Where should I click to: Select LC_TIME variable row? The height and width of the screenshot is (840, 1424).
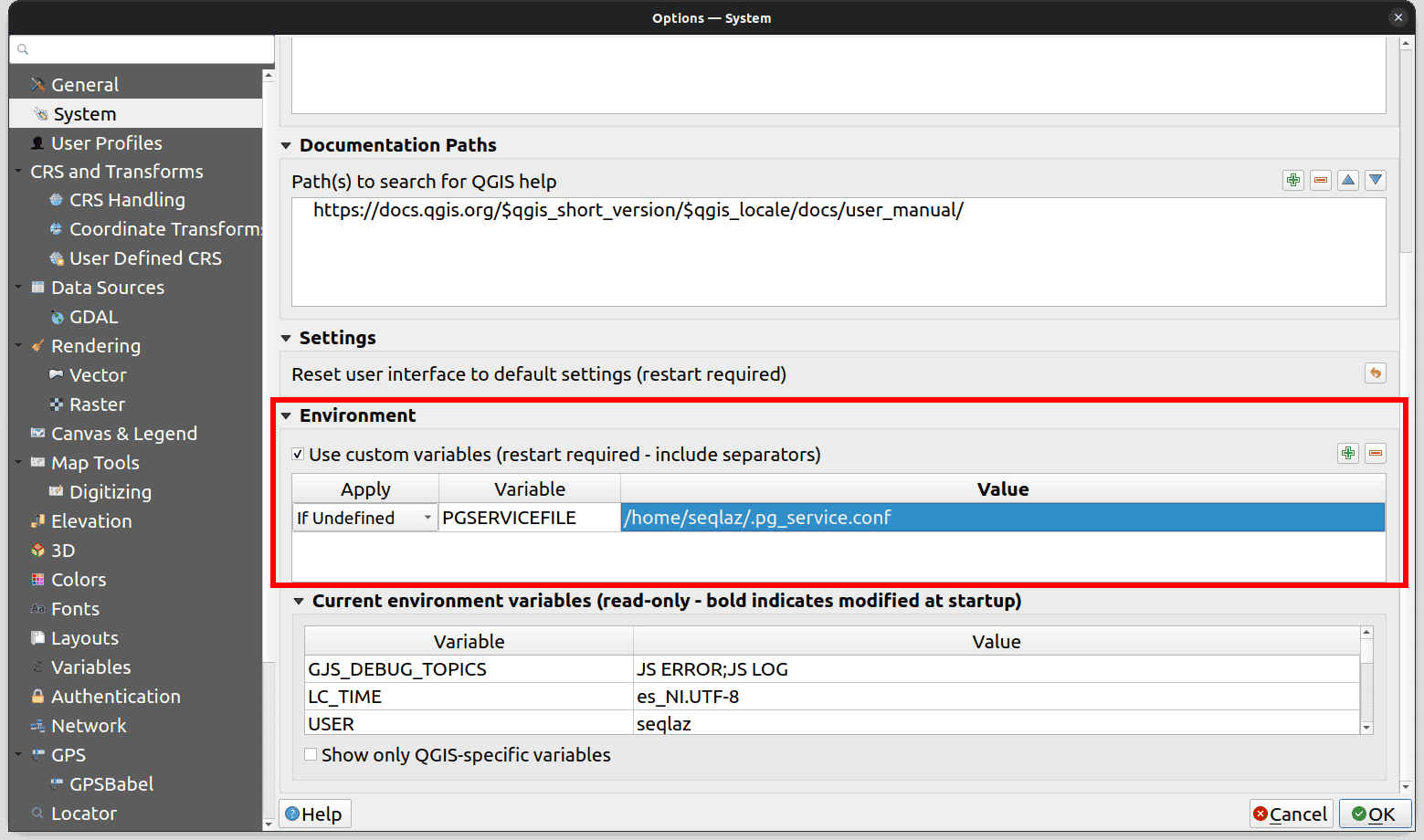point(469,697)
